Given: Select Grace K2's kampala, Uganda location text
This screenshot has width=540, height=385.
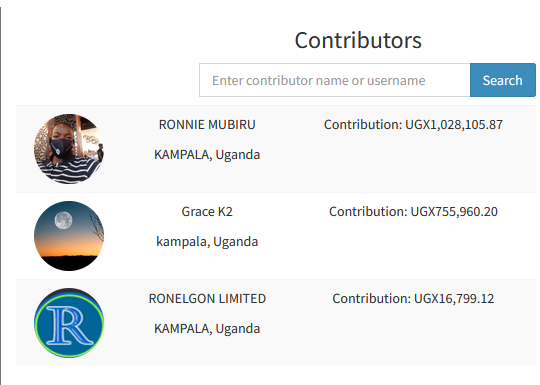Looking at the screenshot, I should pos(207,242).
